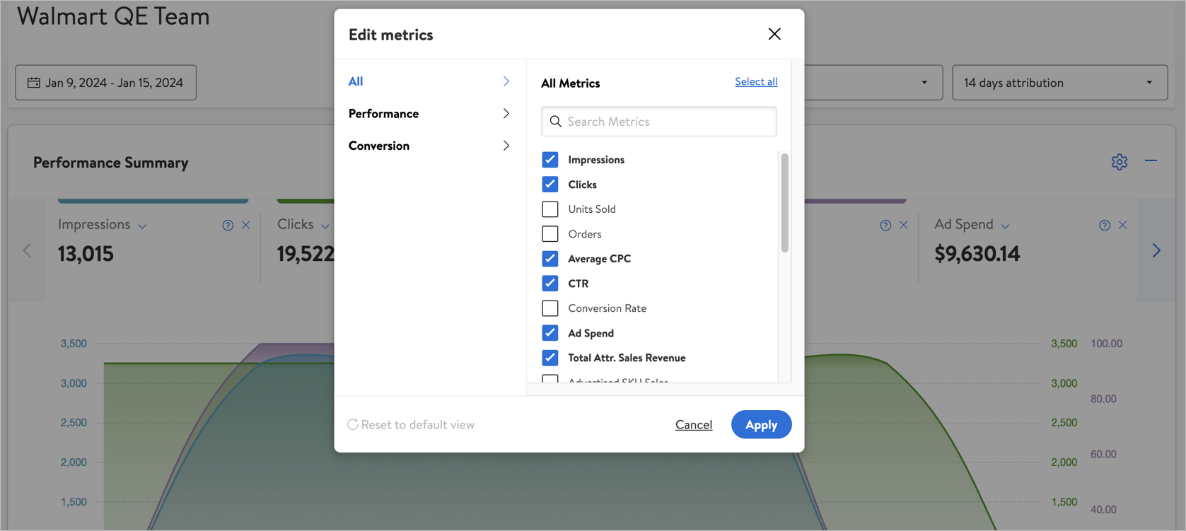Image resolution: width=1186 pixels, height=531 pixels.
Task: Click the Select all link
Action: coord(756,82)
